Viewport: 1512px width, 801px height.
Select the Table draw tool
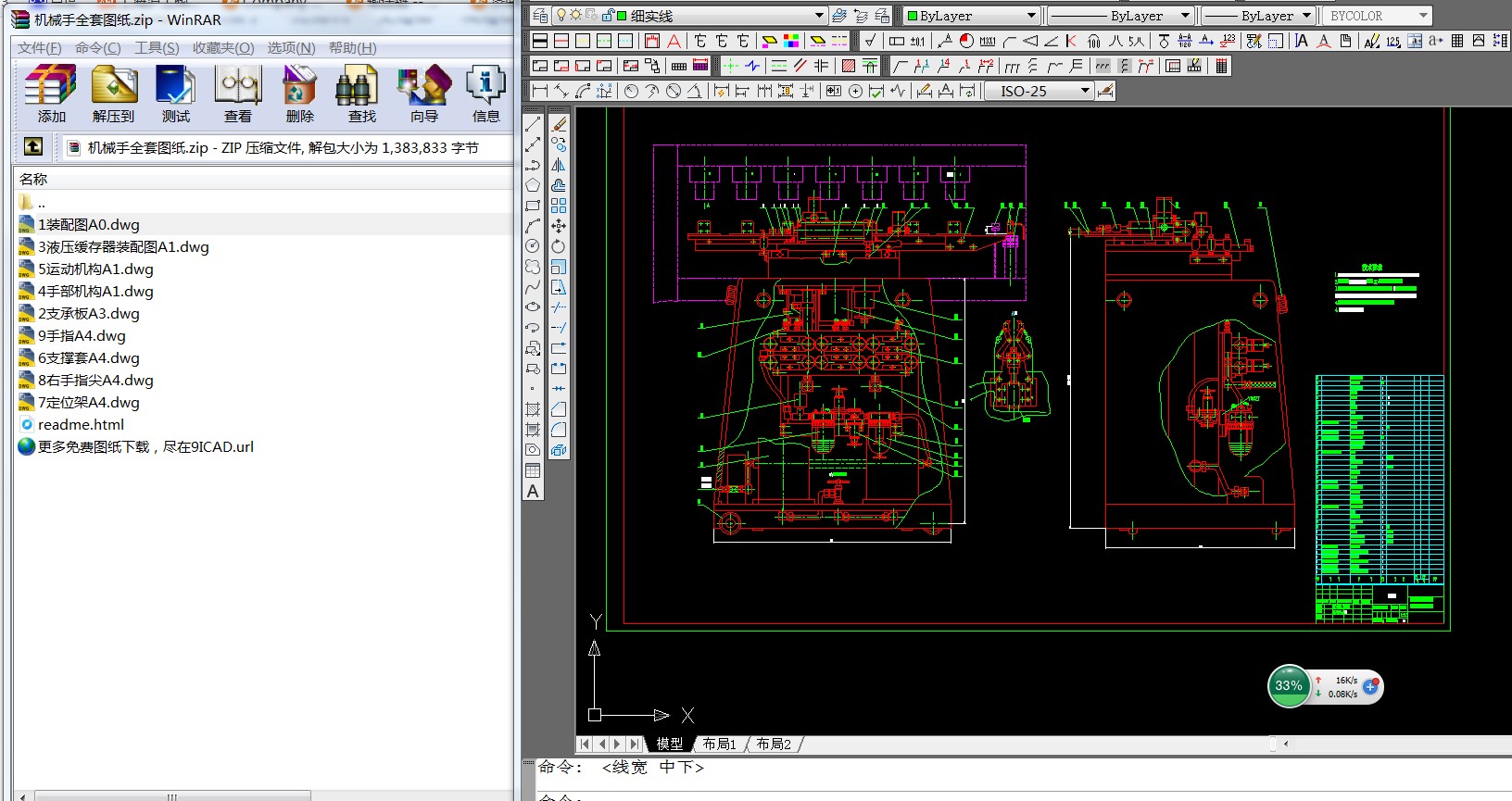tap(533, 470)
